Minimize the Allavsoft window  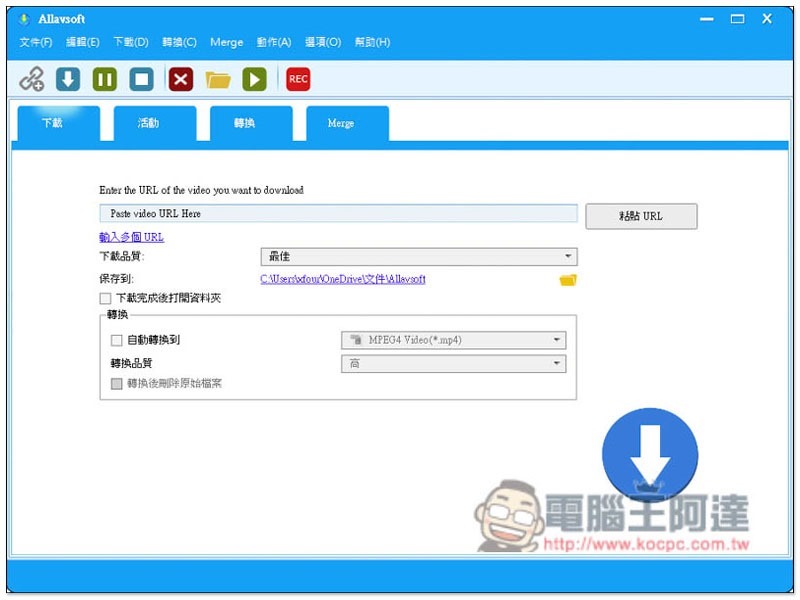coord(707,19)
